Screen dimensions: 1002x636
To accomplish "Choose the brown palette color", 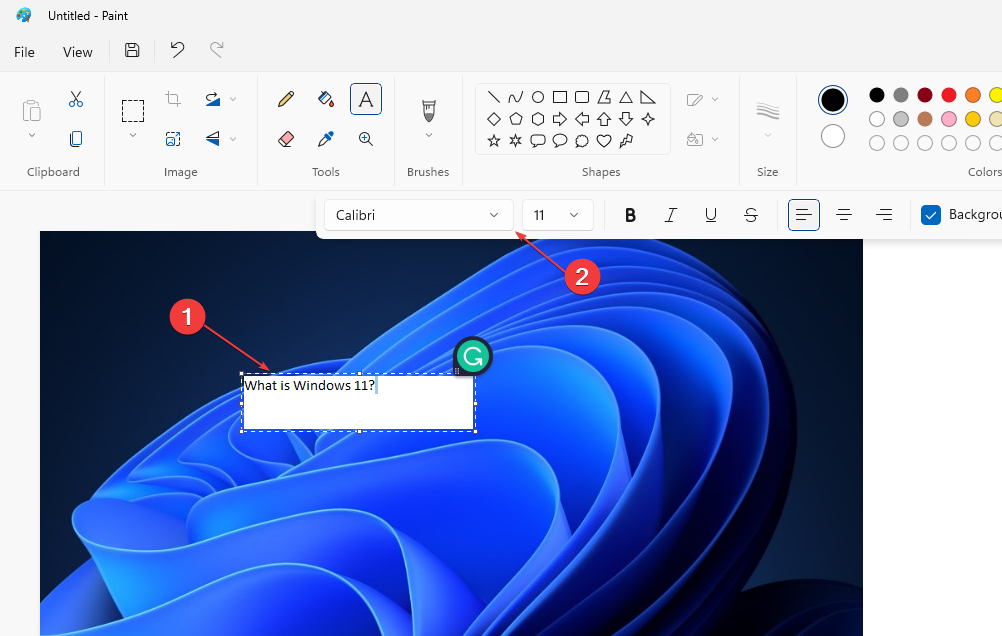I will 925,119.
